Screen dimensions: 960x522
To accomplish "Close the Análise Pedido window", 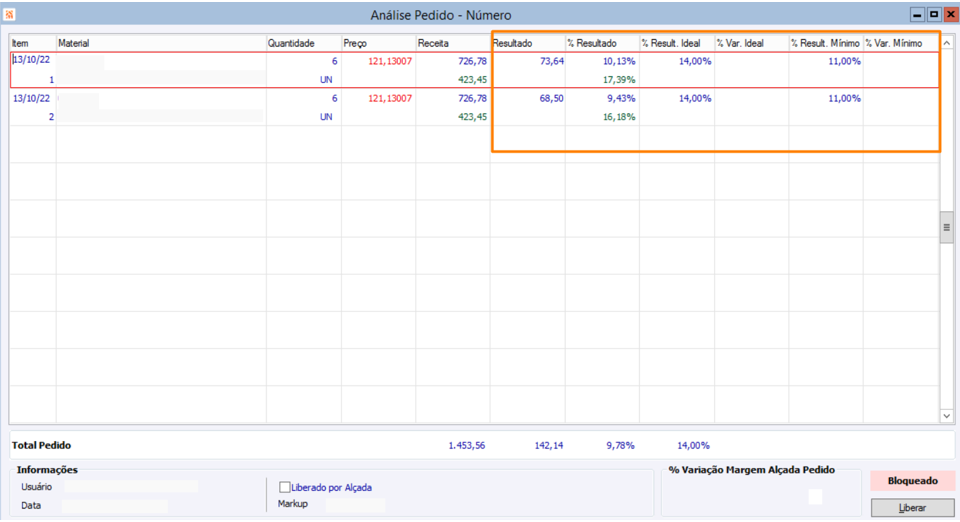I will click(x=949, y=15).
